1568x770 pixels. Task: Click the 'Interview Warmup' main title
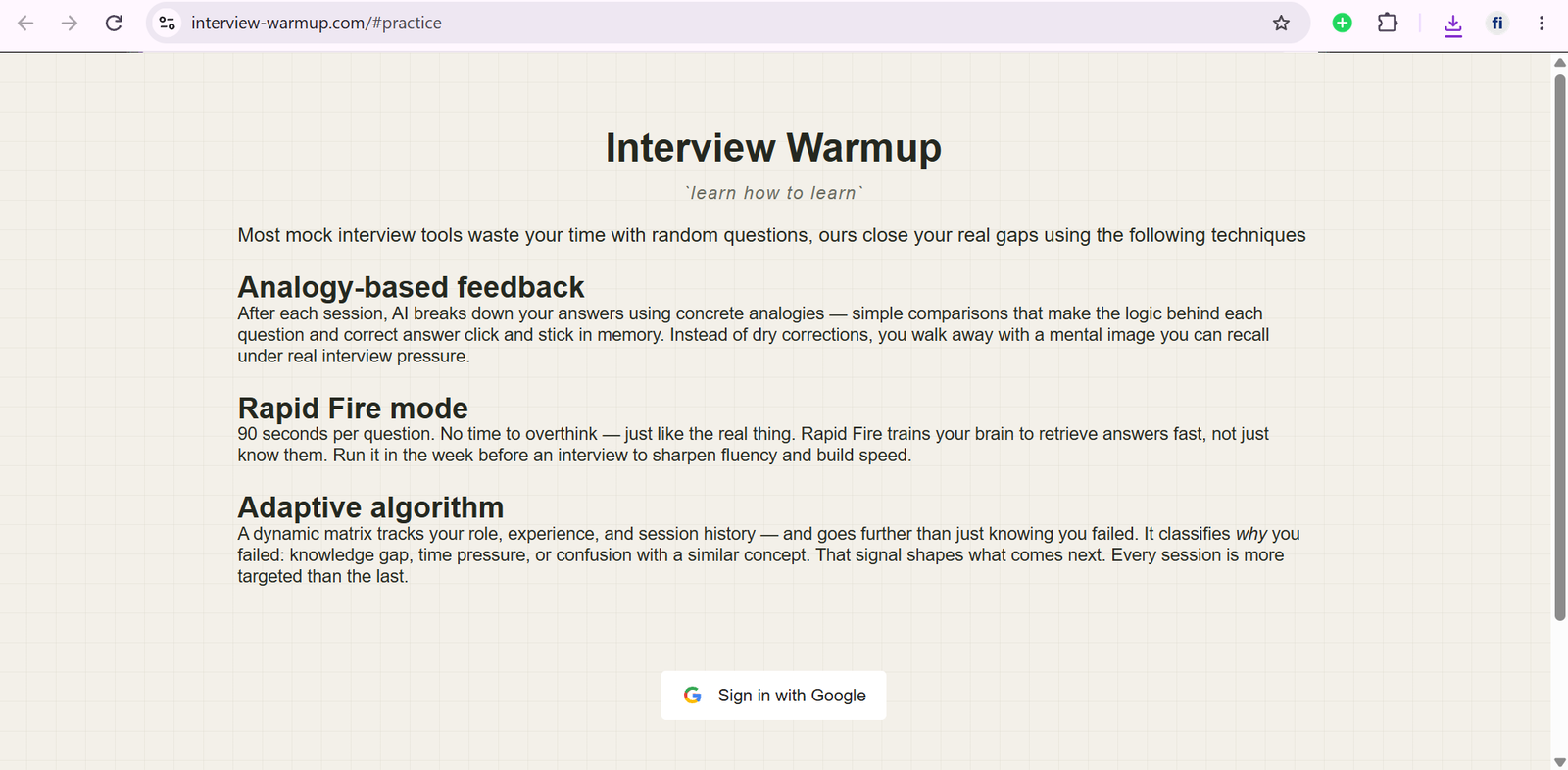(773, 148)
